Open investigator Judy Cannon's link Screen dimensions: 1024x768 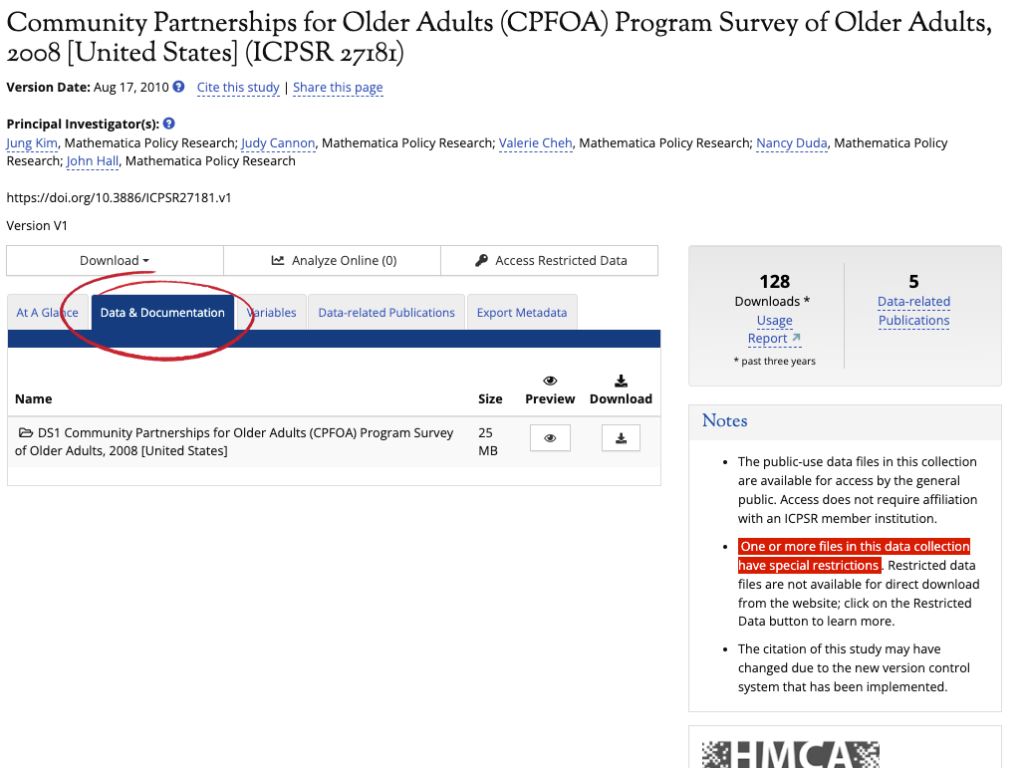(278, 143)
